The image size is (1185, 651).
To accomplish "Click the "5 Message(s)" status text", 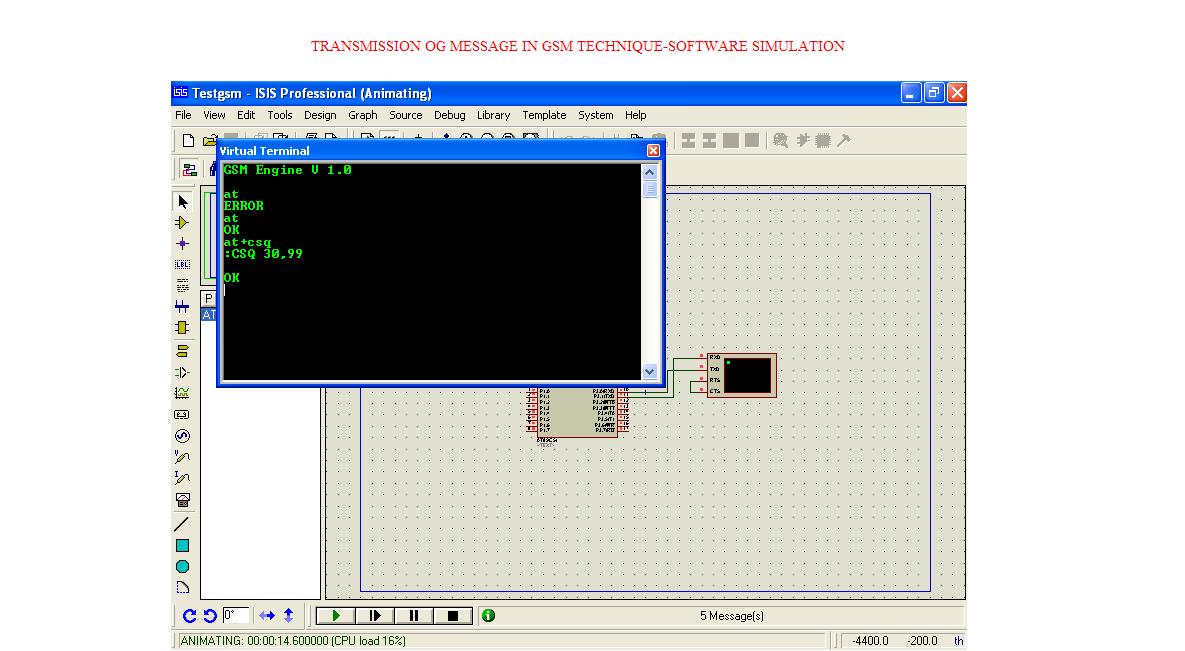I will click(732, 615).
